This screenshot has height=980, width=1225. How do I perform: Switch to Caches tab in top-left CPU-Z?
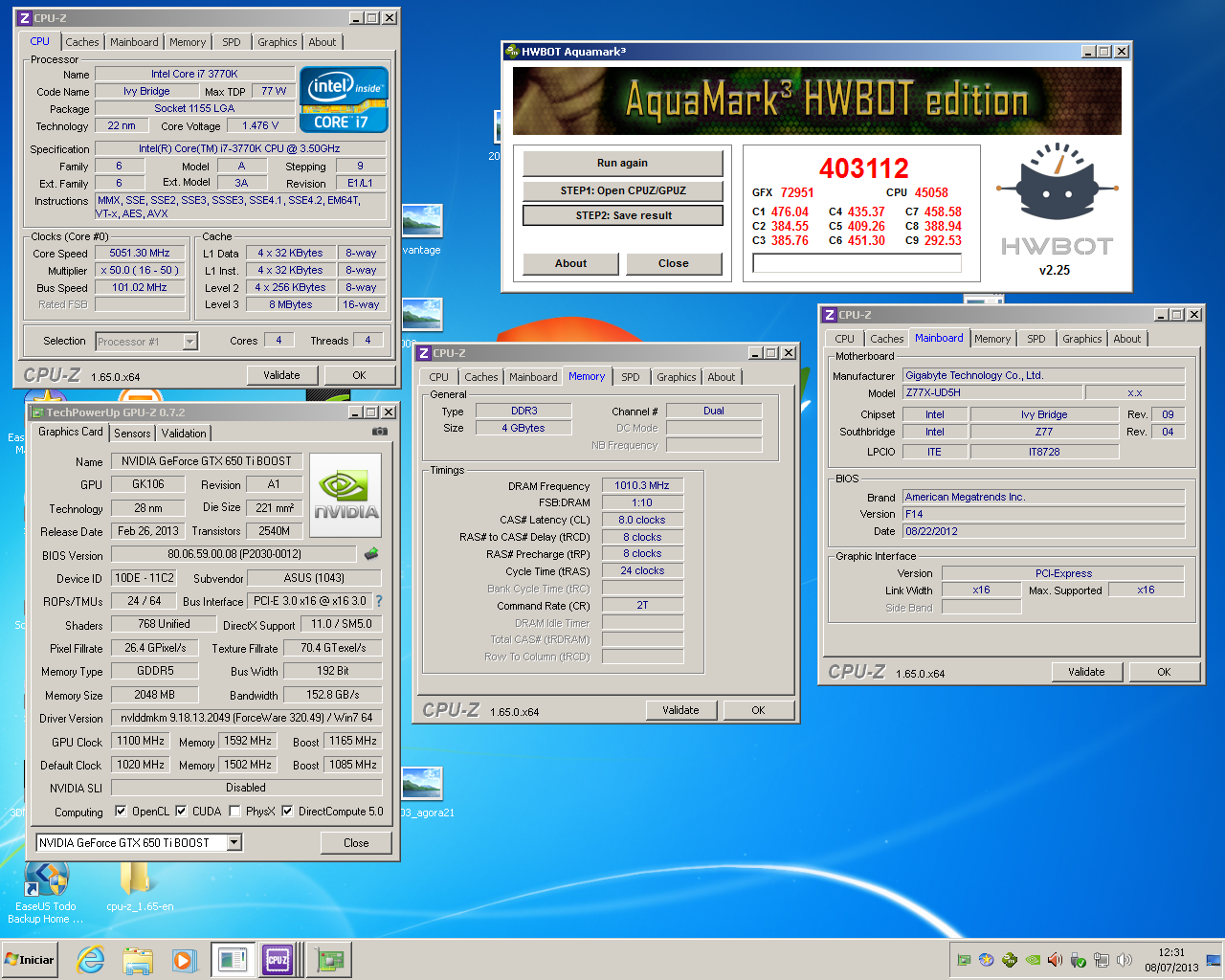pyautogui.click(x=82, y=42)
